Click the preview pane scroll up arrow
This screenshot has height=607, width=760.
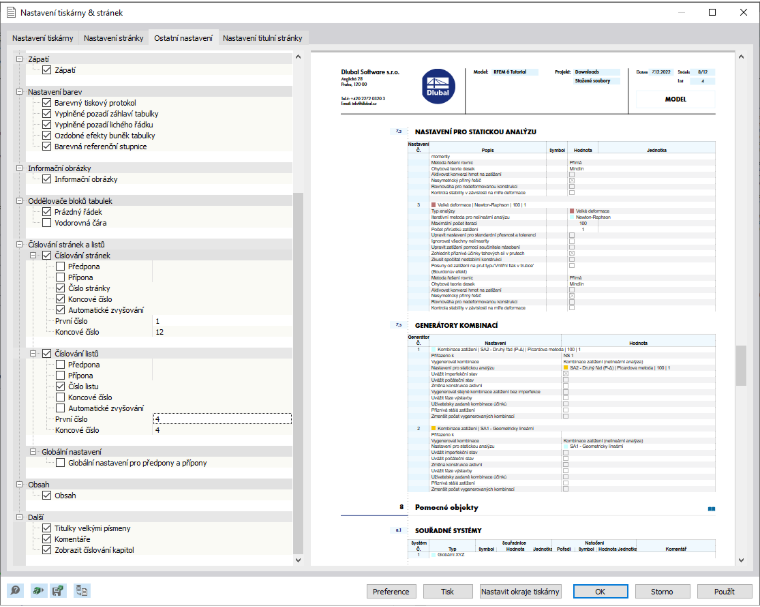click(741, 57)
